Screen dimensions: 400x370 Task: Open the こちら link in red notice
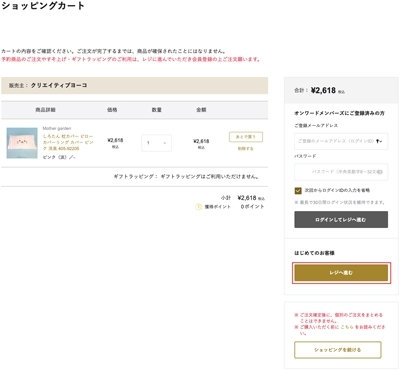(x=347, y=327)
